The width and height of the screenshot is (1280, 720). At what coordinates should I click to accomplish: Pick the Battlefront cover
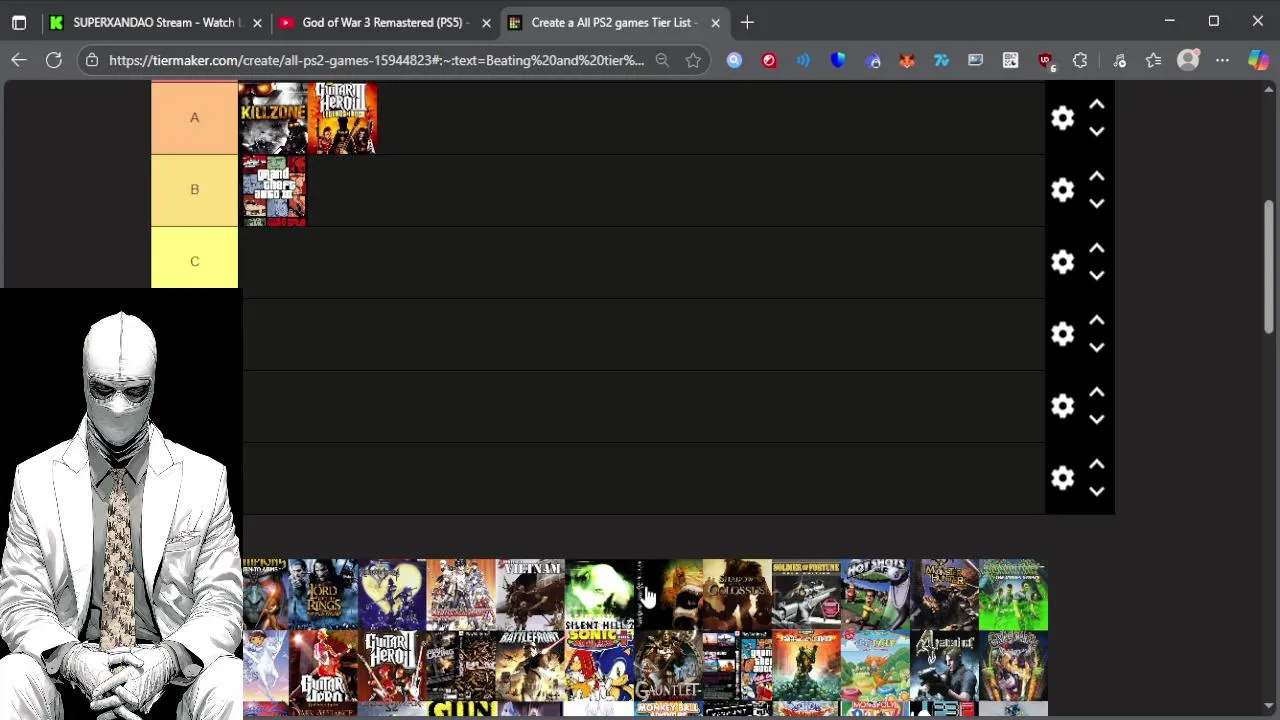[x=530, y=665]
